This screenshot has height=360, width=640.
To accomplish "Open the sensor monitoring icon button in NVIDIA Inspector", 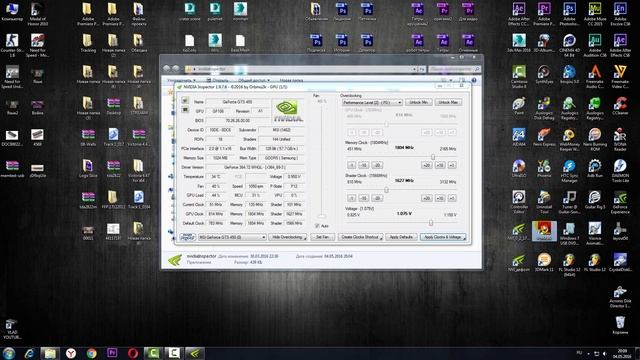I will pos(185,110).
